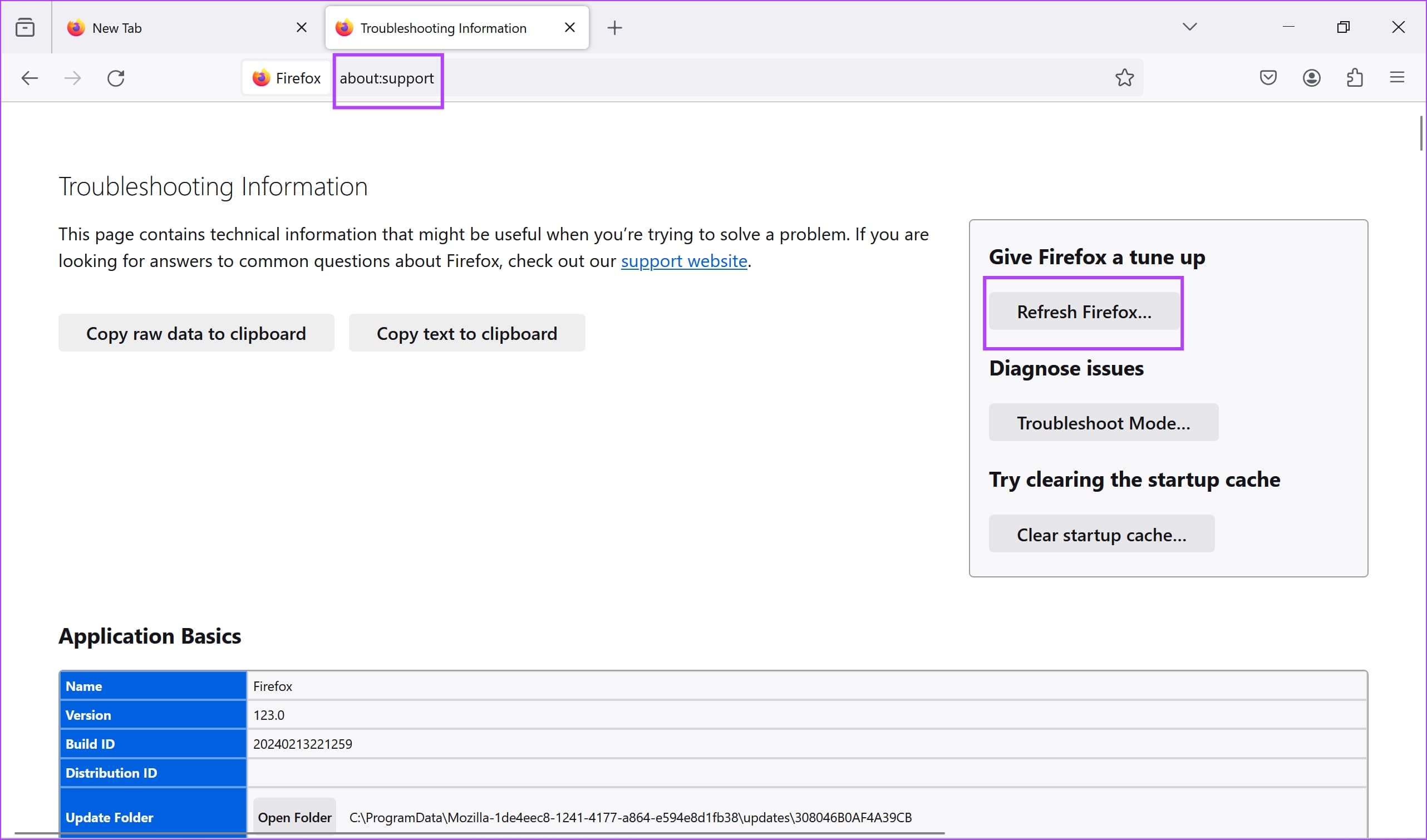Close the New Tab tab
The height and width of the screenshot is (840, 1427).
(301, 27)
